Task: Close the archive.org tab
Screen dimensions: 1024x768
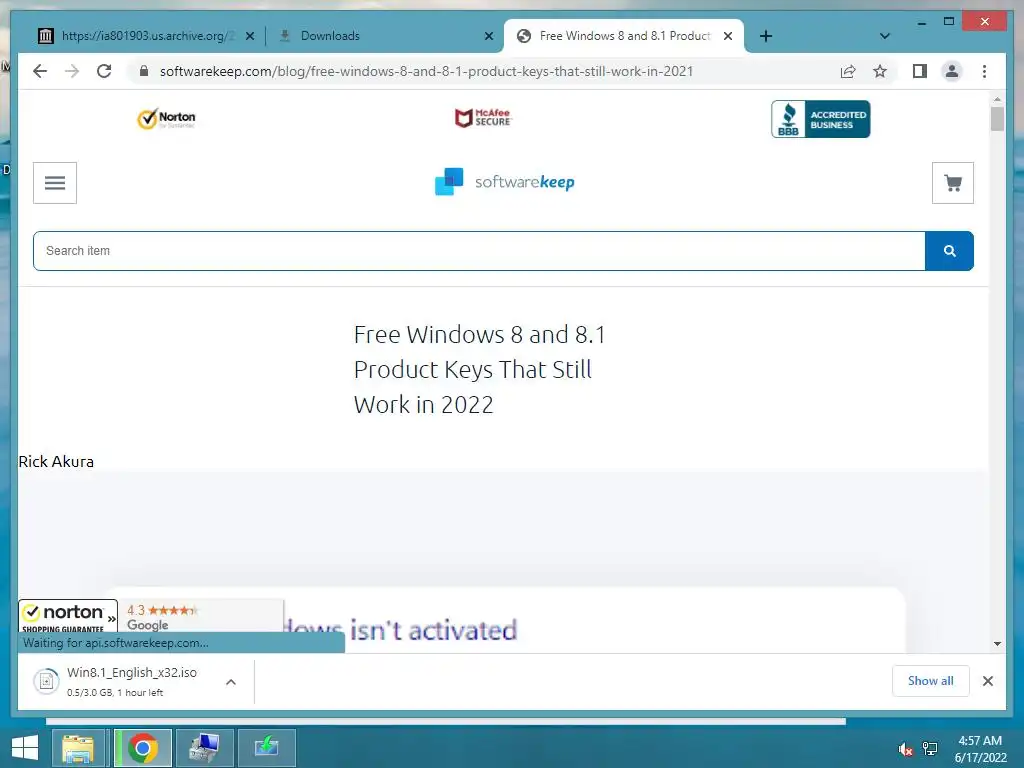Action: pyautogui.click(x=249, y=36)
